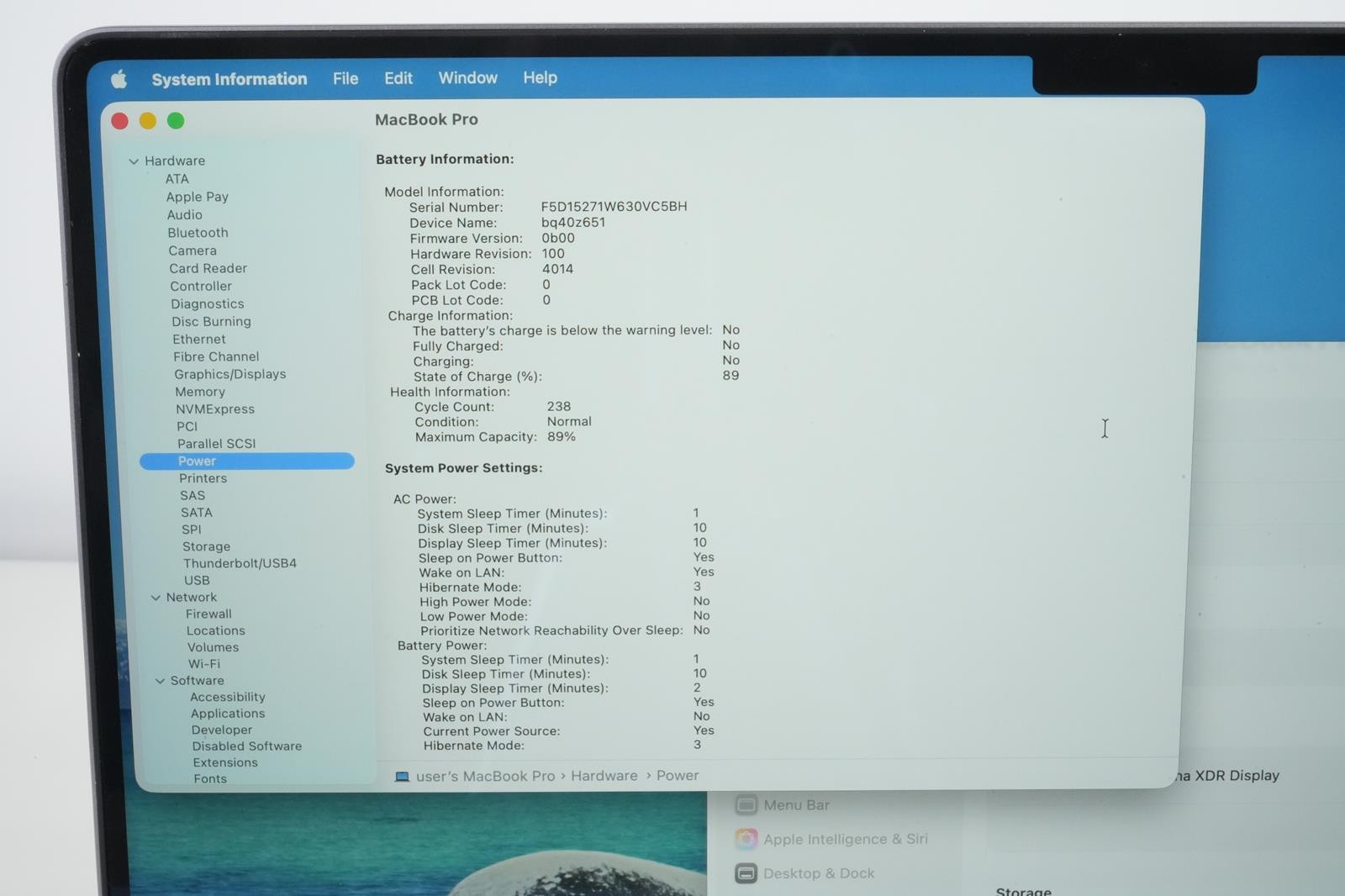Collapse the Software section chevron
1345x896 pixels.
point(160,681)
